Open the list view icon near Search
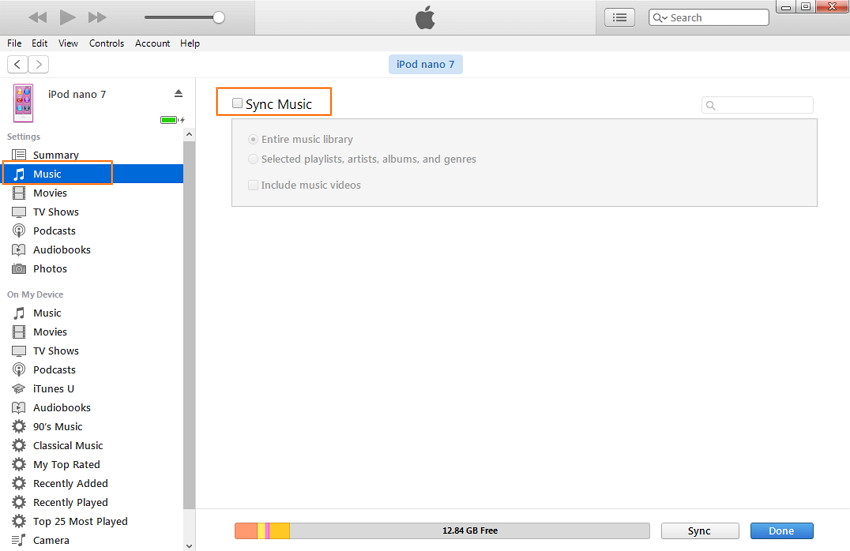The height and width of the screenshot is (551, 850). tap(619, 17)
